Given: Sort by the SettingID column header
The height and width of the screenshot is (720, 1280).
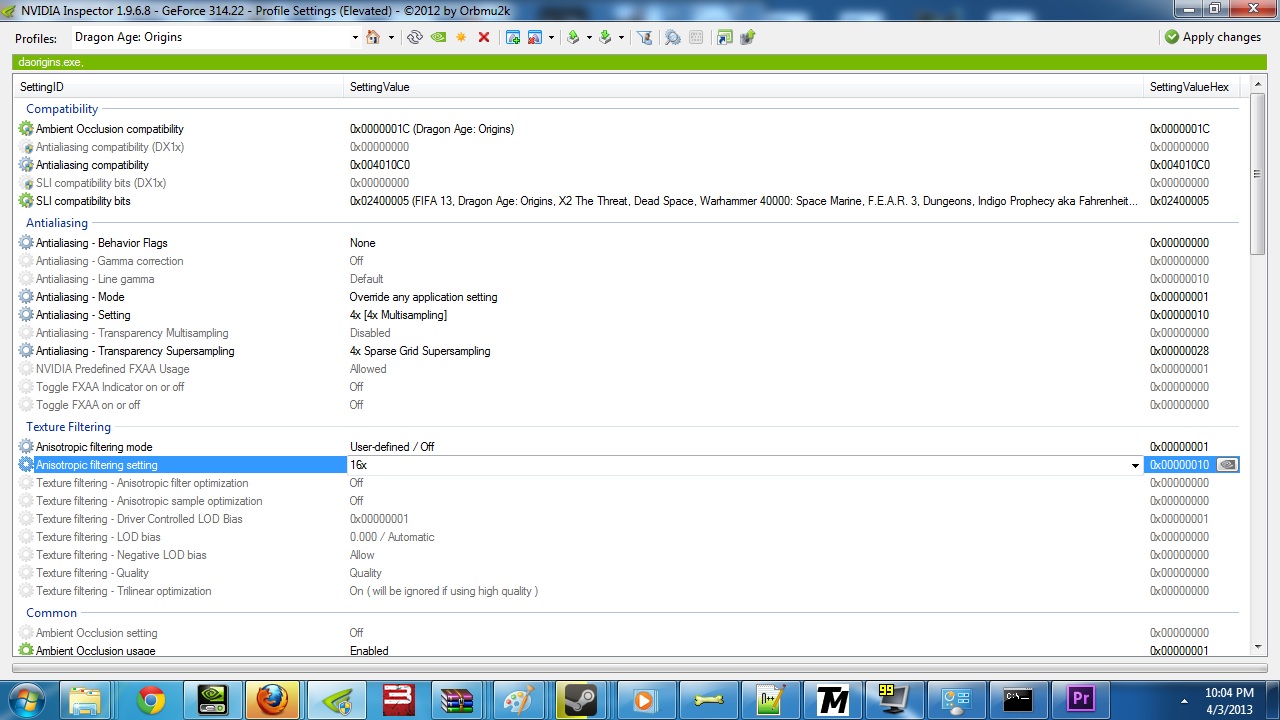Looking at the screenshot, I should click(x=179, y=87).
